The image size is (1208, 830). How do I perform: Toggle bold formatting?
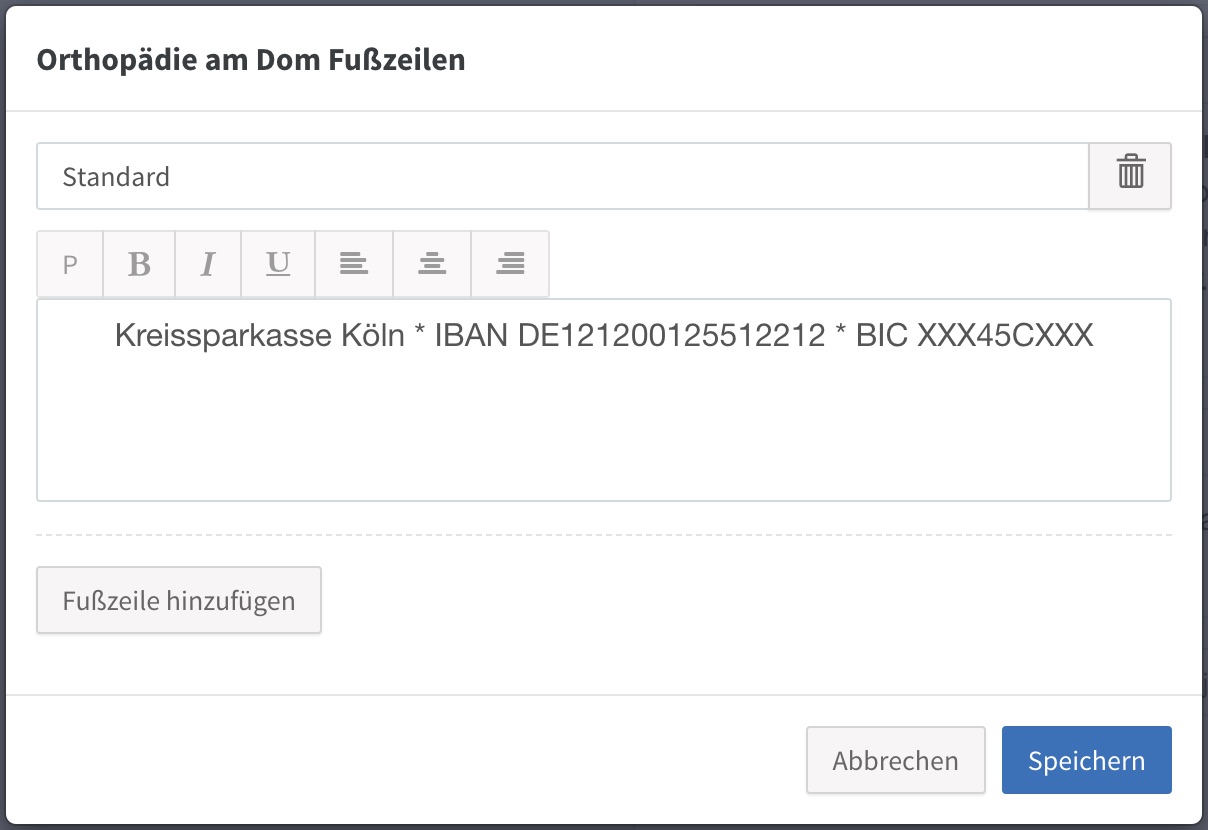click(139, 264)
